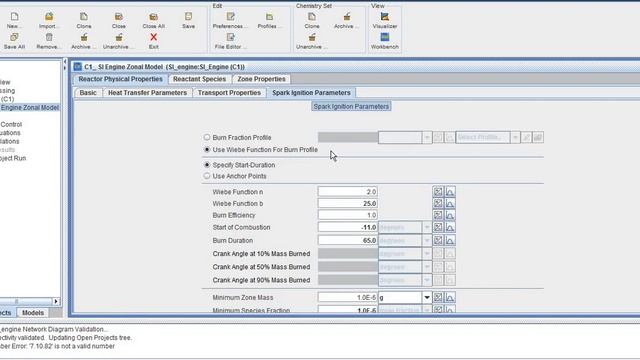Open Burn Fraction Profile units dropdown
This screenshot has height=360, width=640.
[x=427, y=138]
